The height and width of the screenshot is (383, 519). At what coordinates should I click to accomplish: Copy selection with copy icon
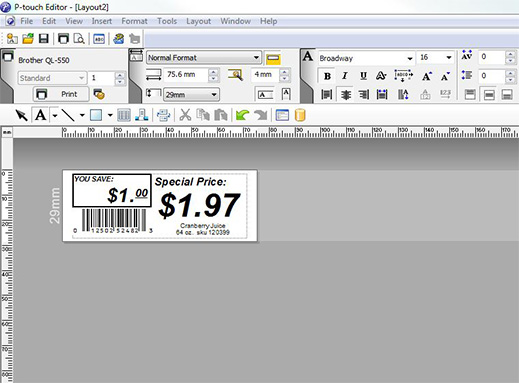coord(203,115)
